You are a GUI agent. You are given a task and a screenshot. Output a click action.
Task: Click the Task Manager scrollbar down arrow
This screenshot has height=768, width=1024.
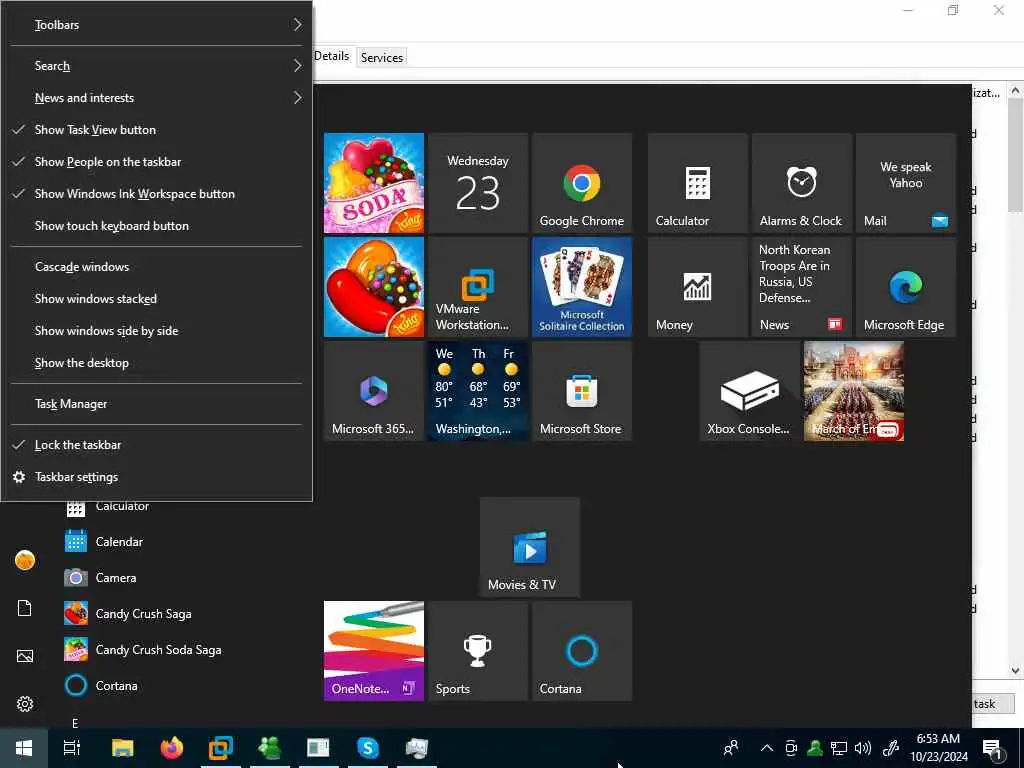click(1015, 671)
